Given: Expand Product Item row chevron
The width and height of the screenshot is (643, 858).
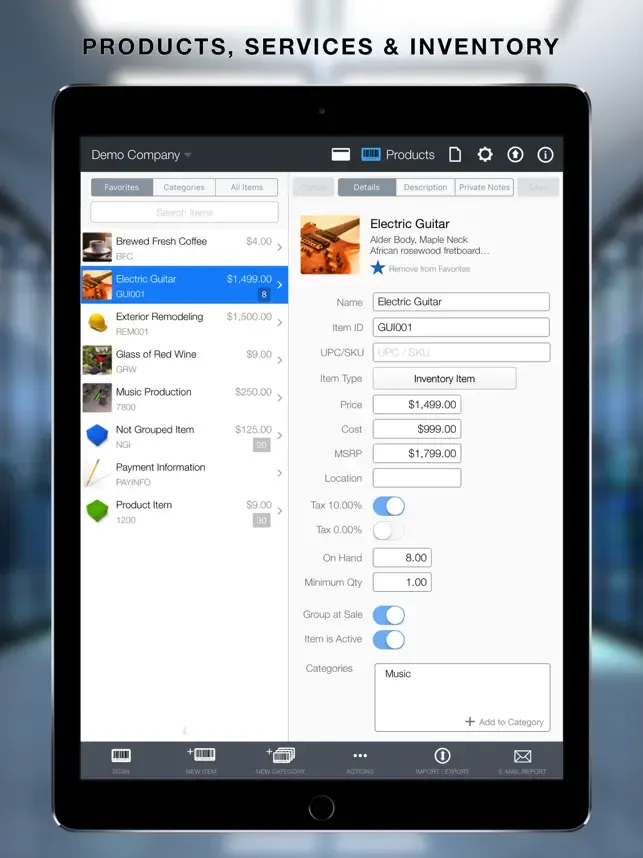Looking at the screenshot, I should coord(280,511).
